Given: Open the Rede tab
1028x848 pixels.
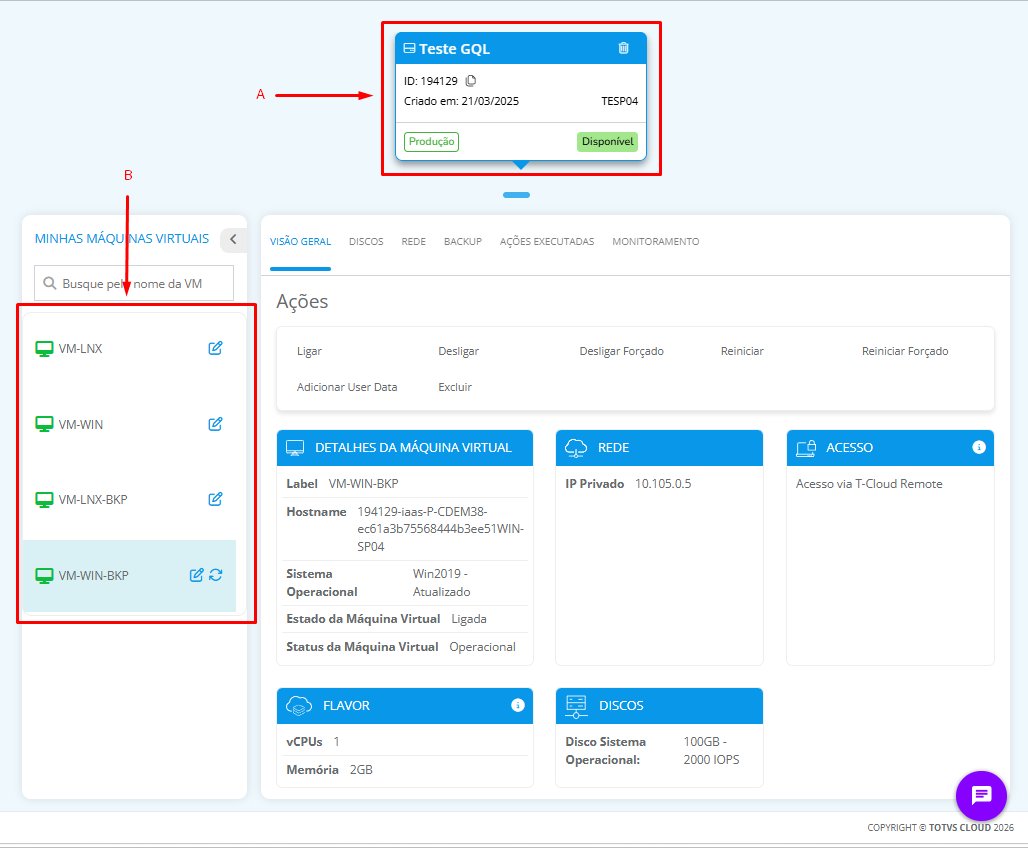Looking at the screenshot, I should coord(414,241).
